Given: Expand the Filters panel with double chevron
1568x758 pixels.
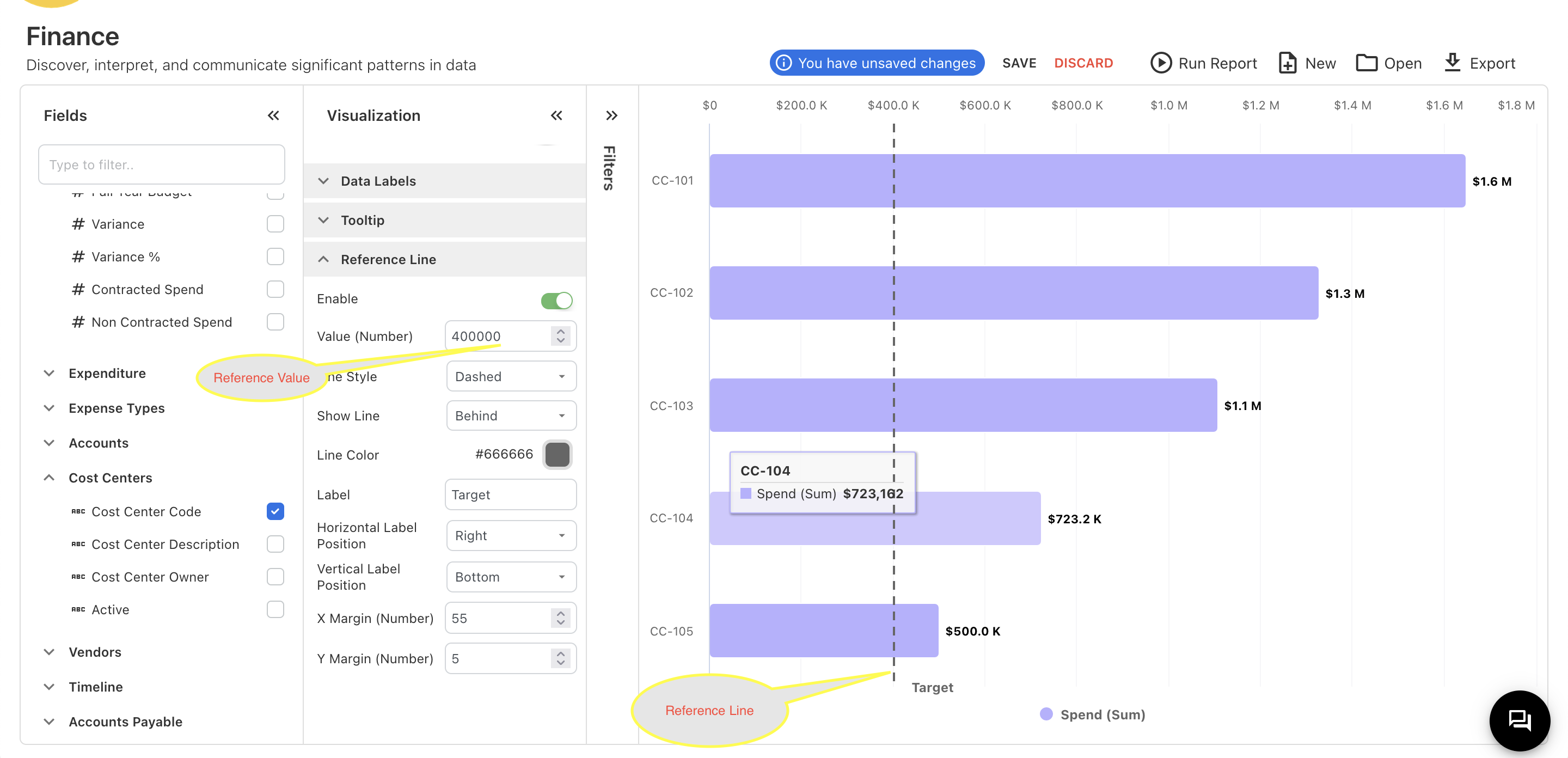Looking at the screenshot, I should point(612,115).
